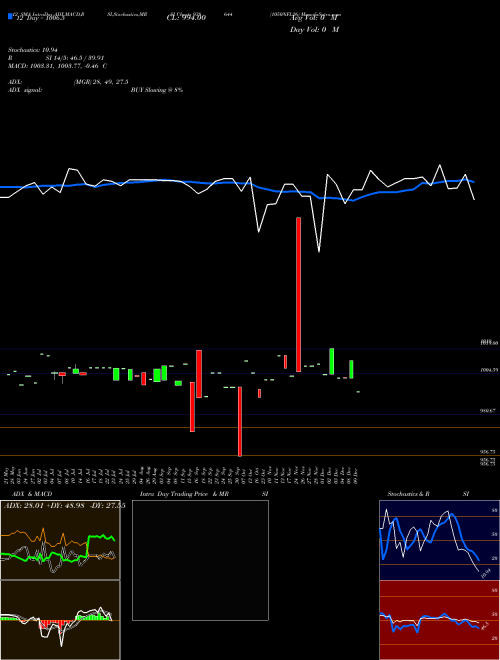Click the 'CL: 994.00' close price label
Screen dimensions: 500x660
click(x=186, y=18)
